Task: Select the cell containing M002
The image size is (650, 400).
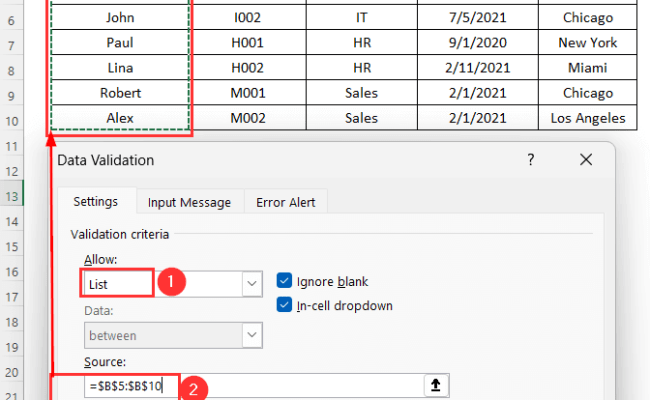Action: point(248,118)
